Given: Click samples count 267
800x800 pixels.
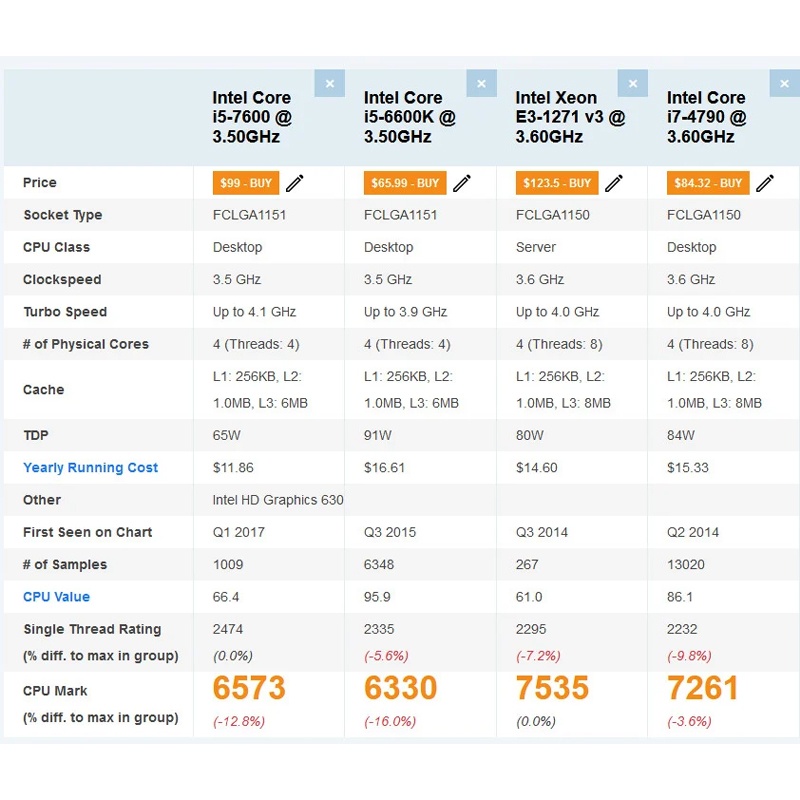Looking at the screenshot, I should pyautogui.click(x=527, y=565).
